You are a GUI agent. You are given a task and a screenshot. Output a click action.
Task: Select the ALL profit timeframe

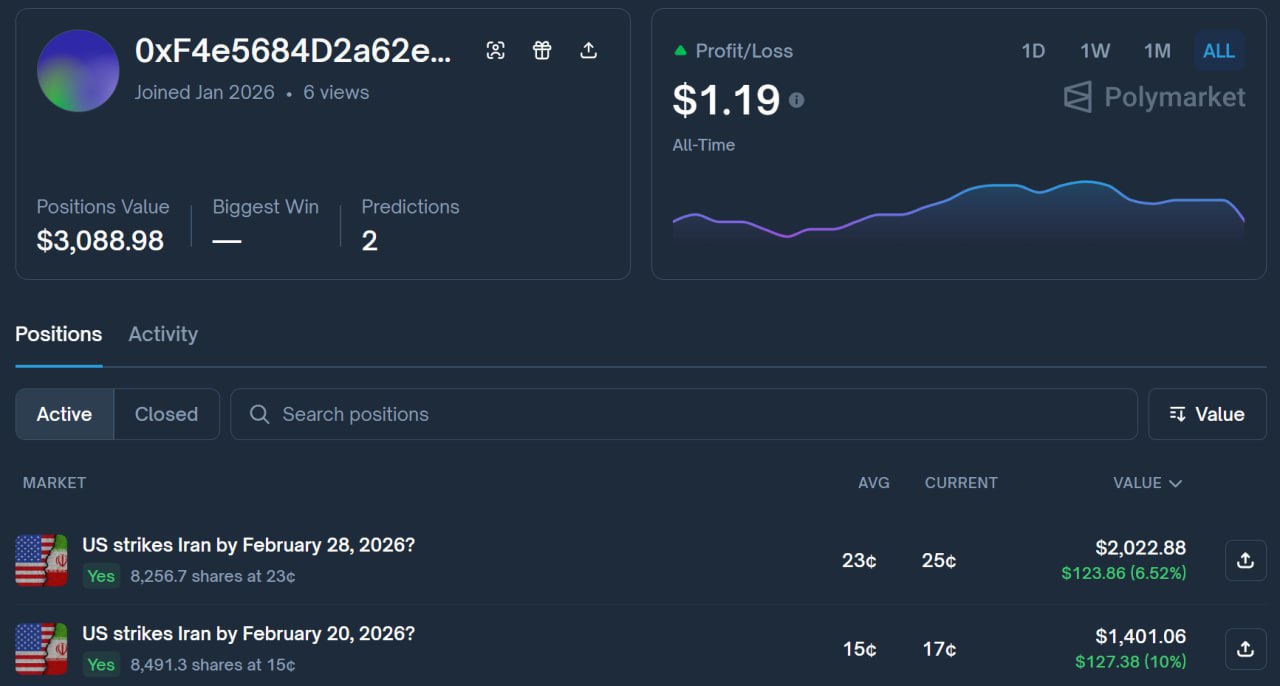point(1218,51)
